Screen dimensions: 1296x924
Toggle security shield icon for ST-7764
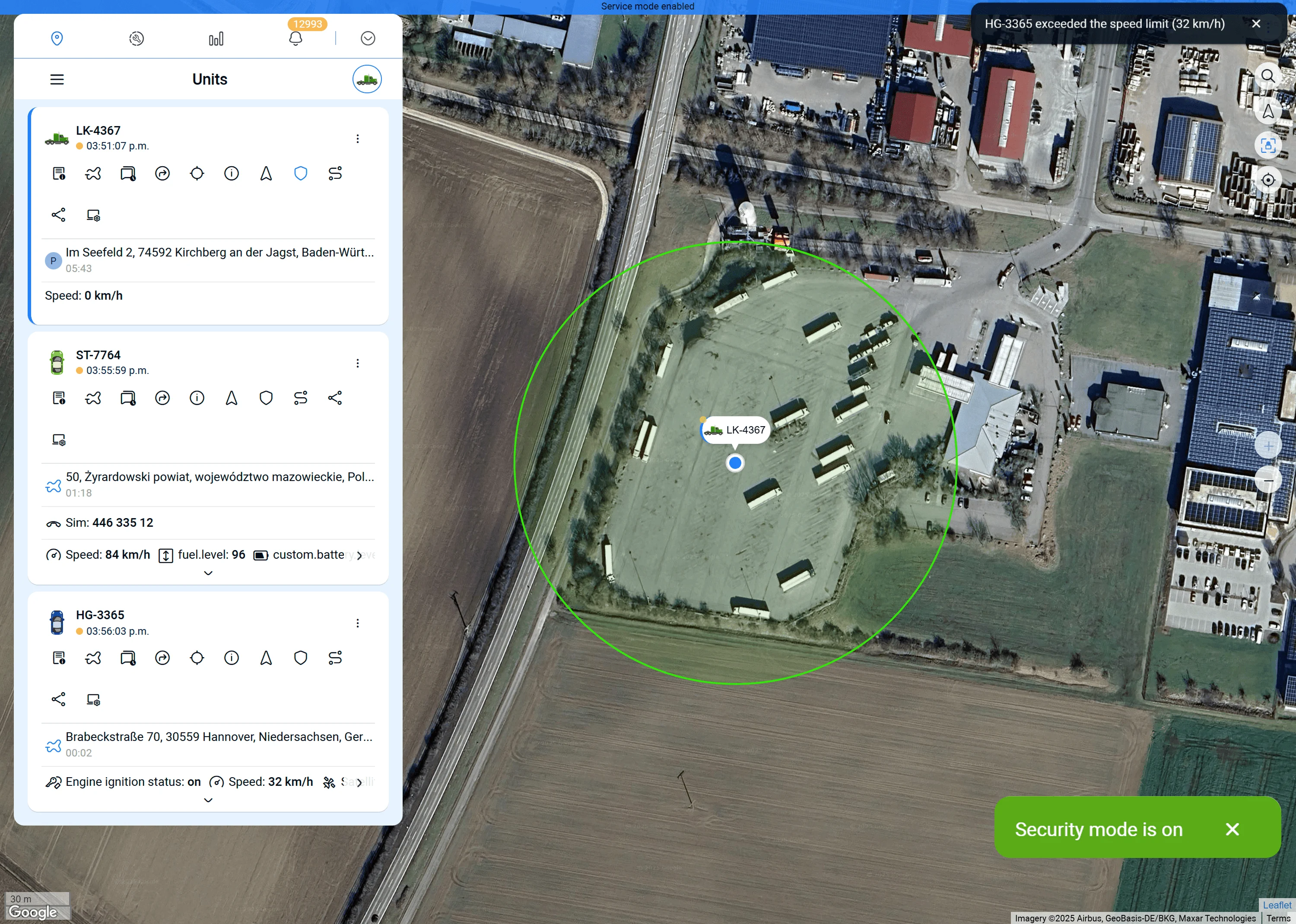point(266,398)
